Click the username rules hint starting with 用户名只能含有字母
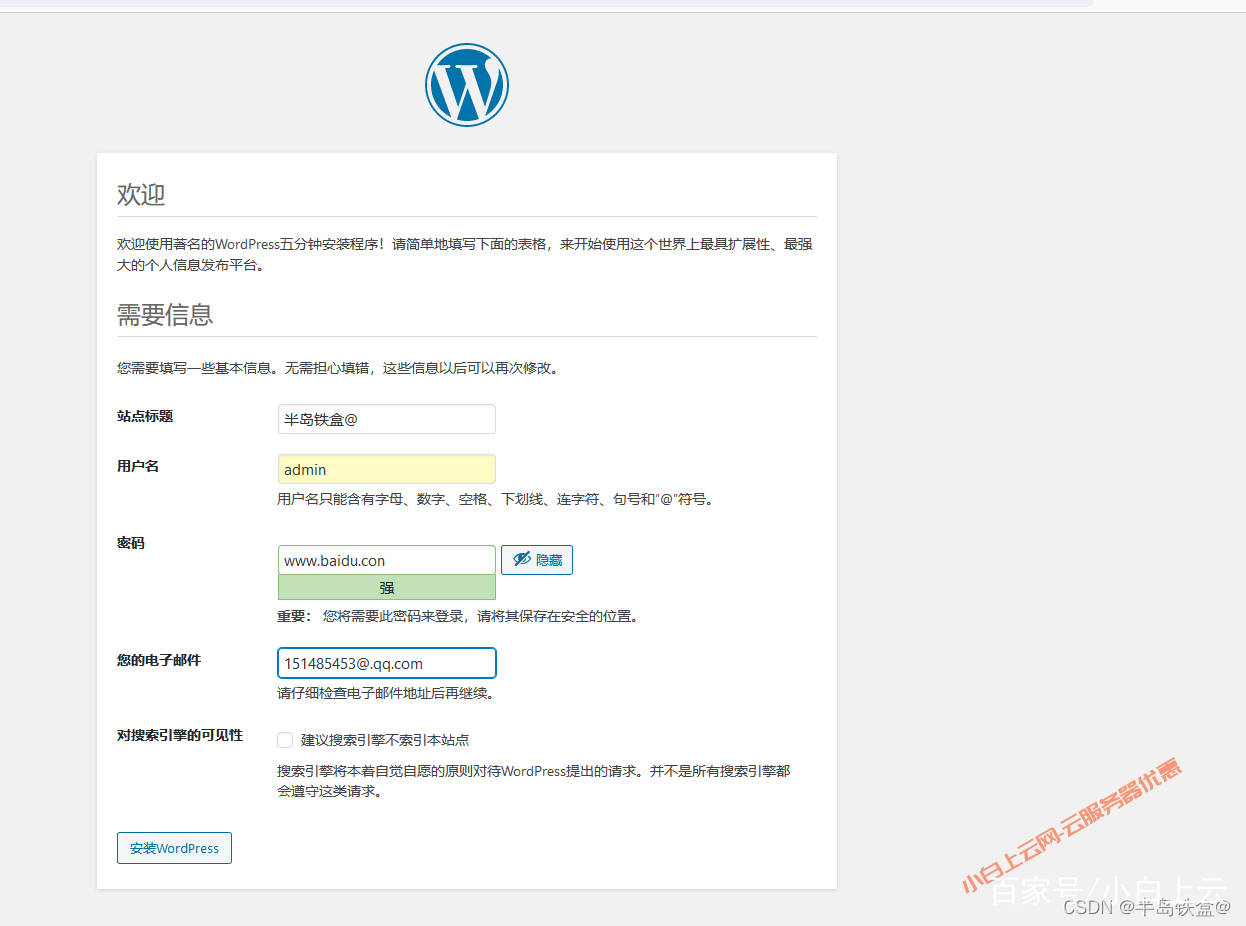The height and width of the screenshot is (926, 1246). (497, 499)
